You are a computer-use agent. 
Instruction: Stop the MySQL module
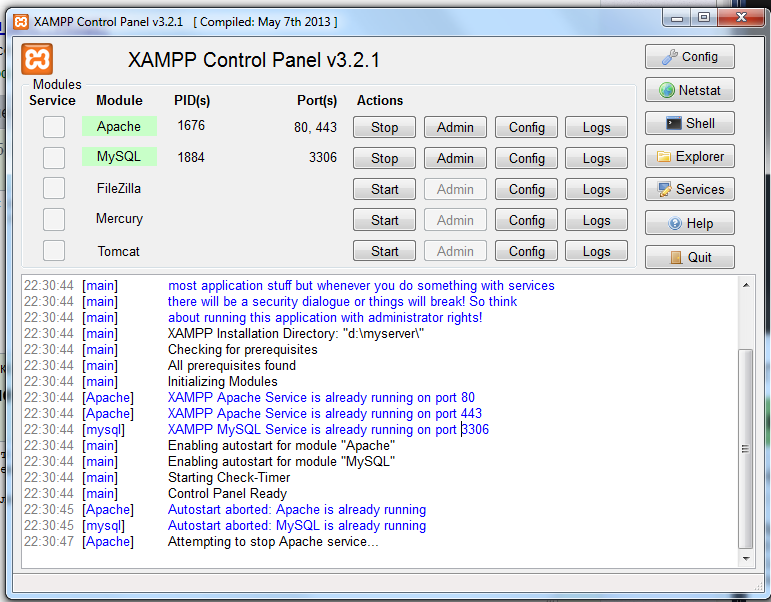tap(385, 158)
